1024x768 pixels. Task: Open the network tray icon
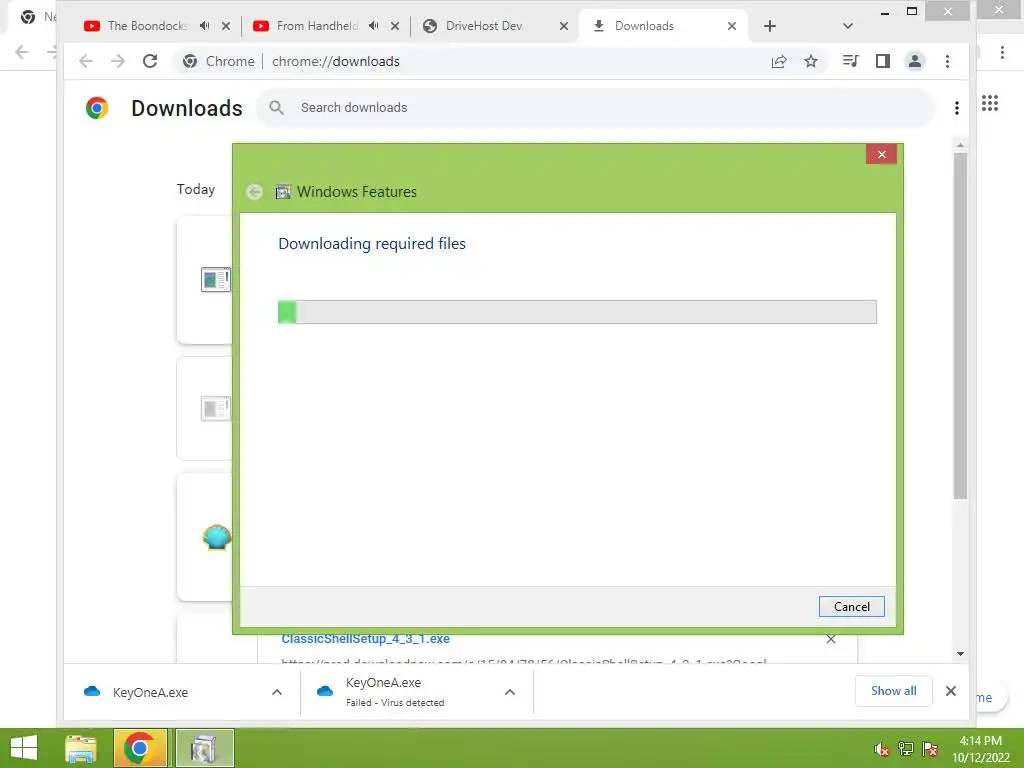[x=906, y=749]
